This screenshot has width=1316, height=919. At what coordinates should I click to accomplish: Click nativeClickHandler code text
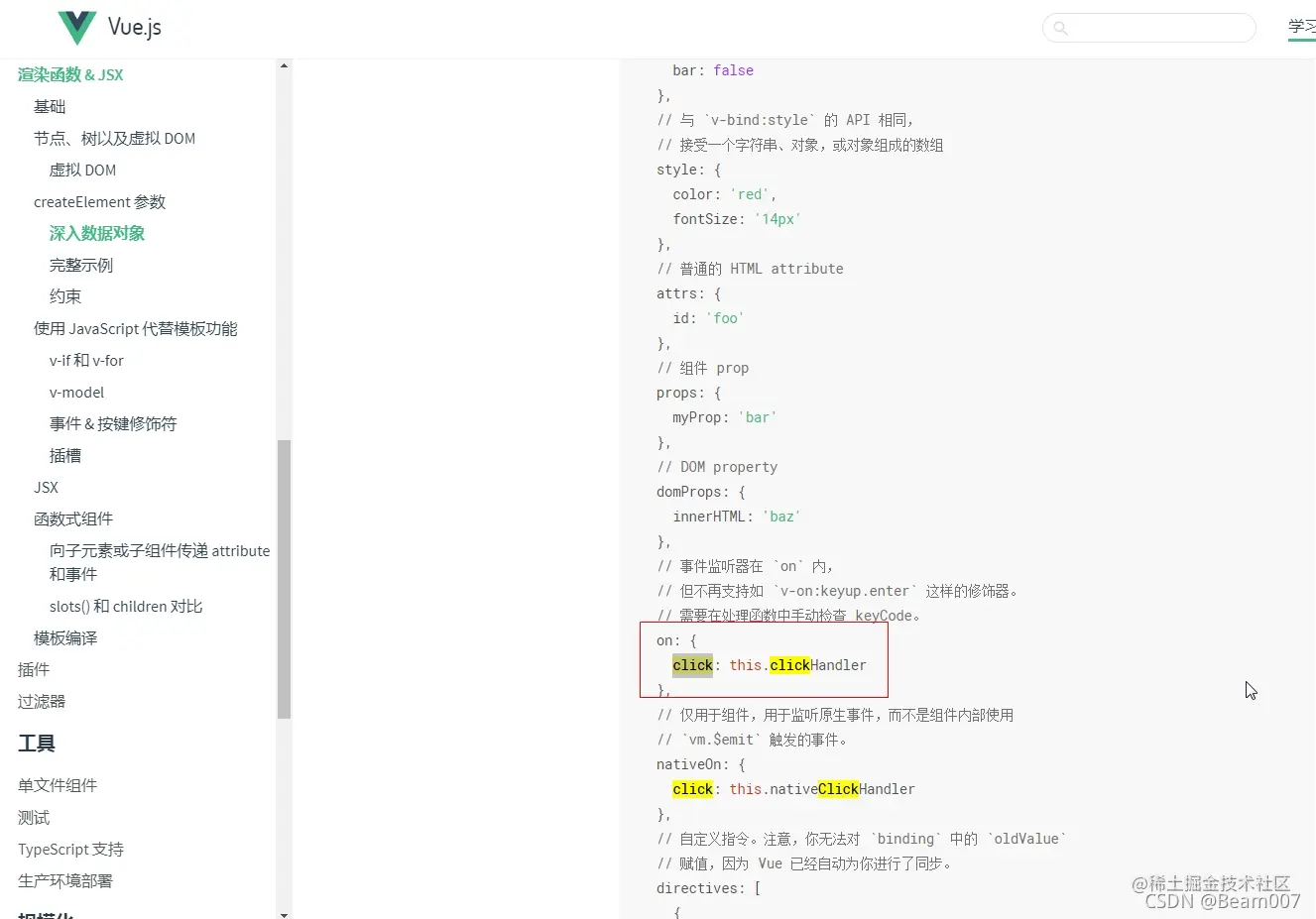point(842,789)
